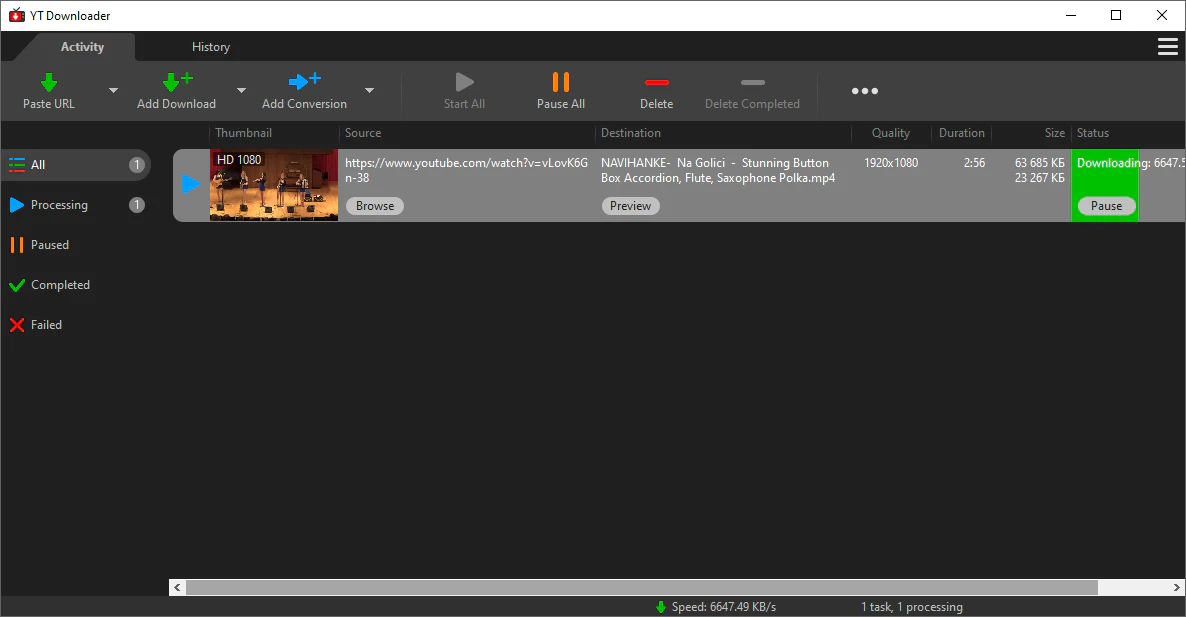
Task: Select the Activity tab
Action: (x=82, y=47)
